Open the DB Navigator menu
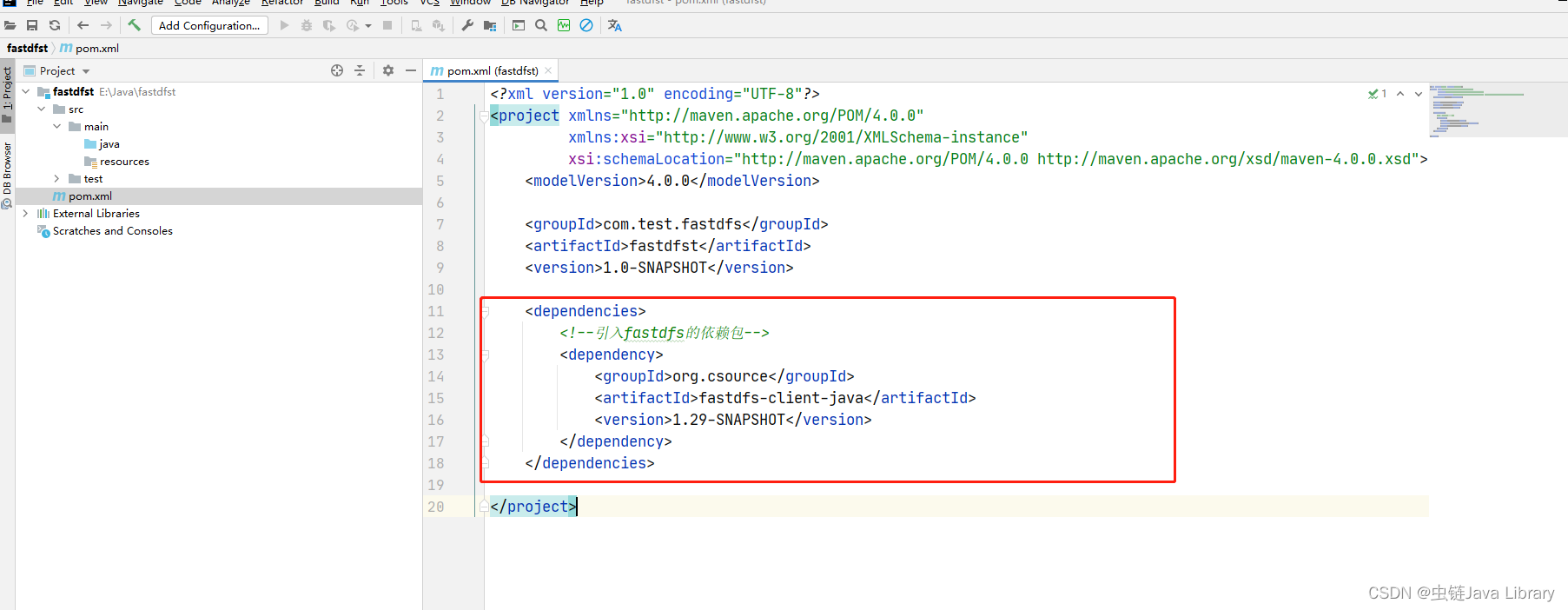The width and height of the screenshot is (1568, 610). 535,3
